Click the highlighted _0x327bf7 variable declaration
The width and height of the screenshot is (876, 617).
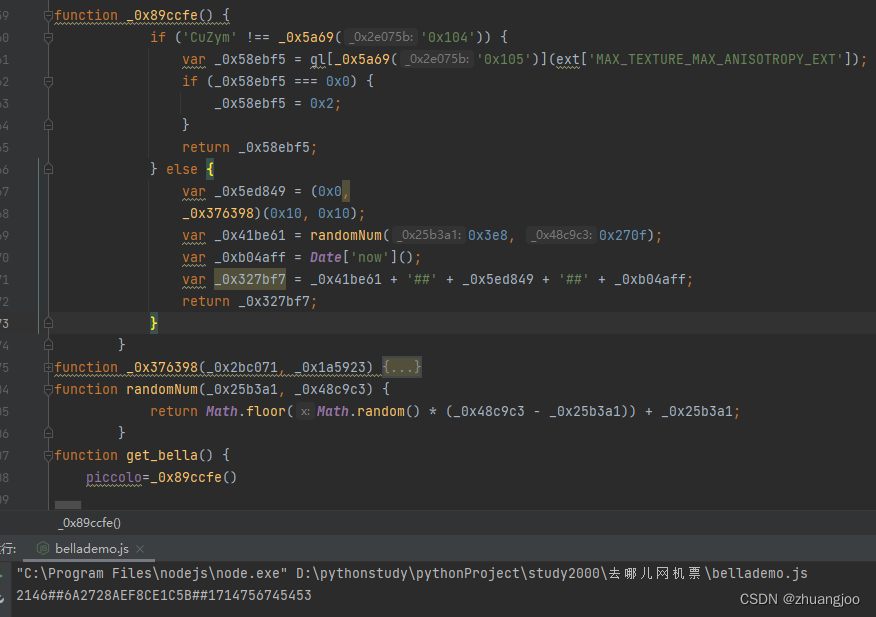click(250, 279)
